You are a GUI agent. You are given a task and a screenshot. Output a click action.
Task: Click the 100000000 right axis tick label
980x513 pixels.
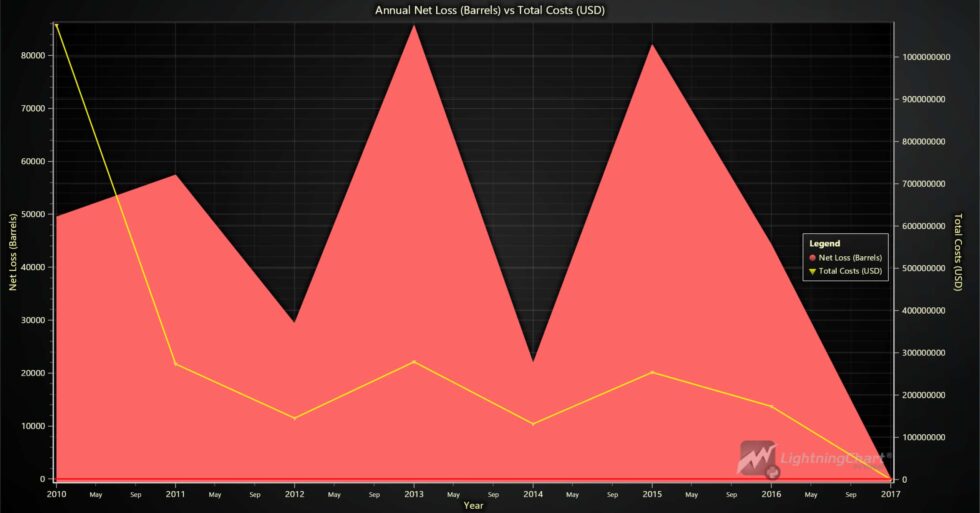click(924, 437)
